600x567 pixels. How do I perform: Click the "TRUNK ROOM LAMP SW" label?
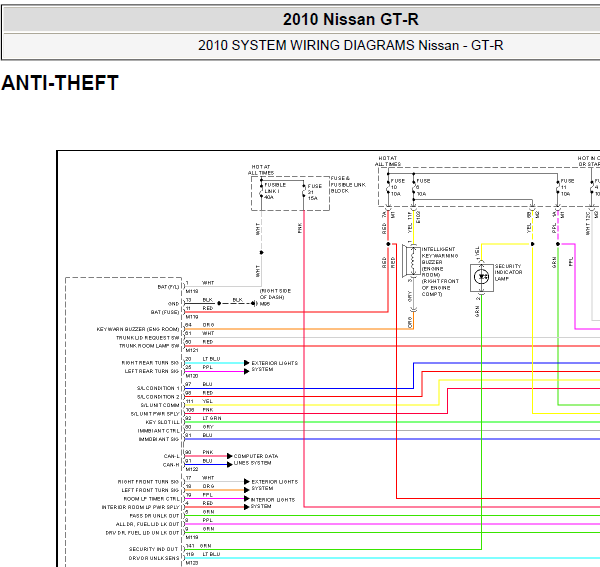point(149,346)
